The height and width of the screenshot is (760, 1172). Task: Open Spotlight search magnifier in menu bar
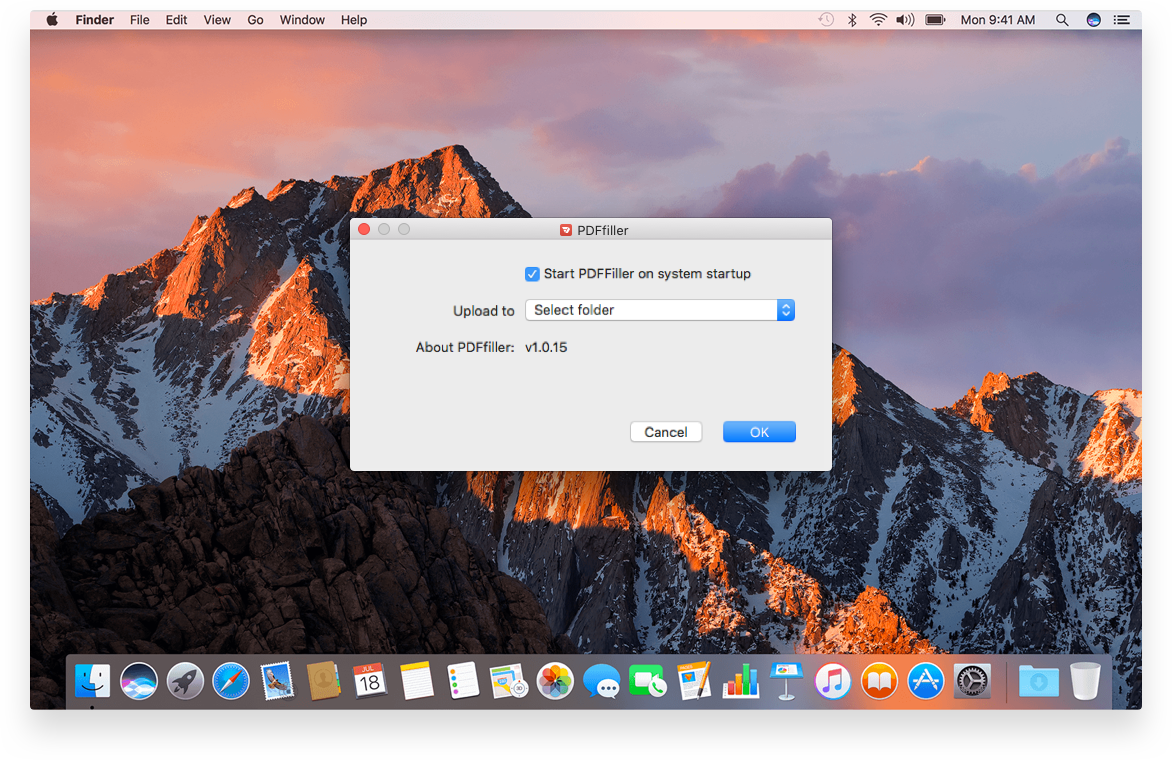[x=1061, y=20]
